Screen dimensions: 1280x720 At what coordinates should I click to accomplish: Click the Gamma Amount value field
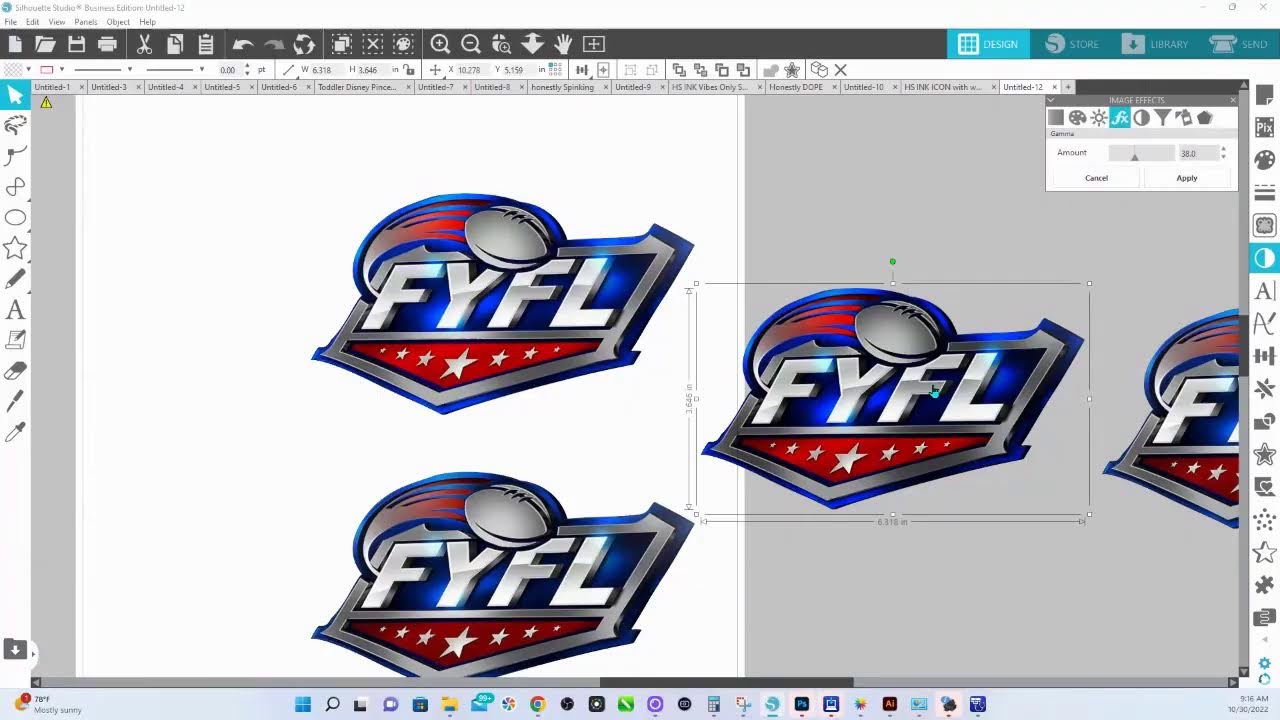click(1197, 153)
